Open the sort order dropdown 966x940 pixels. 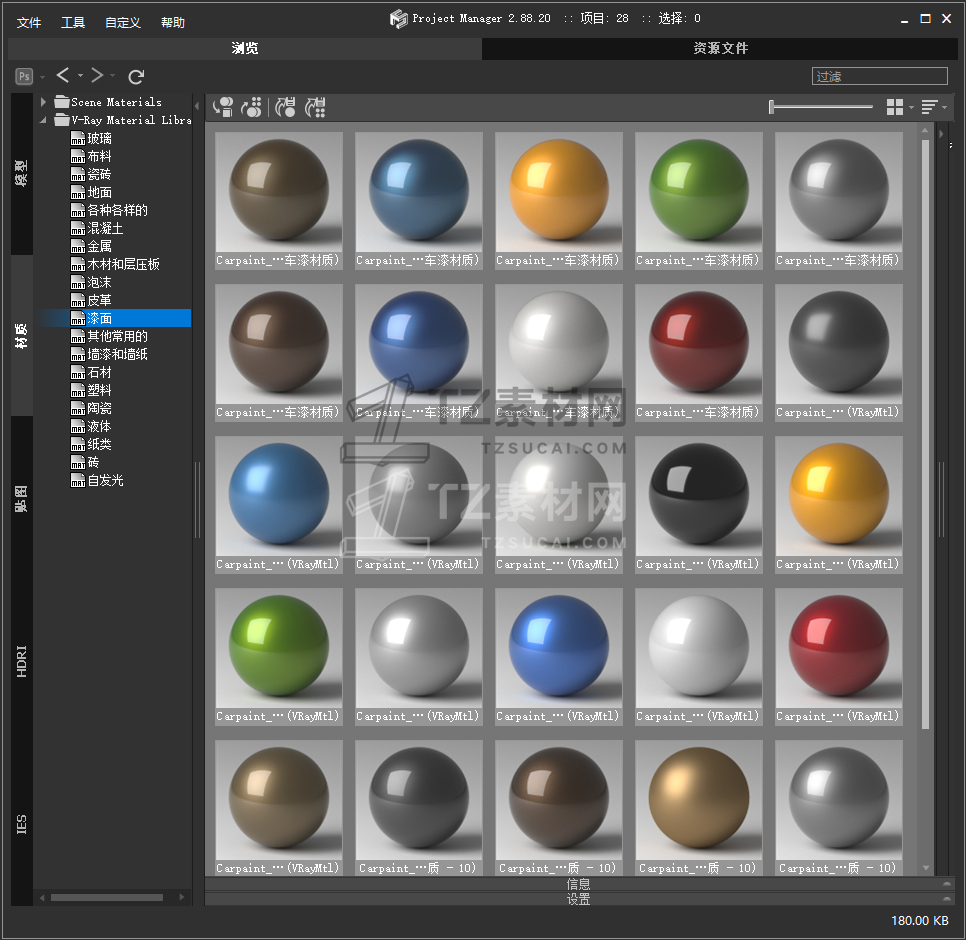click(934, 107)
